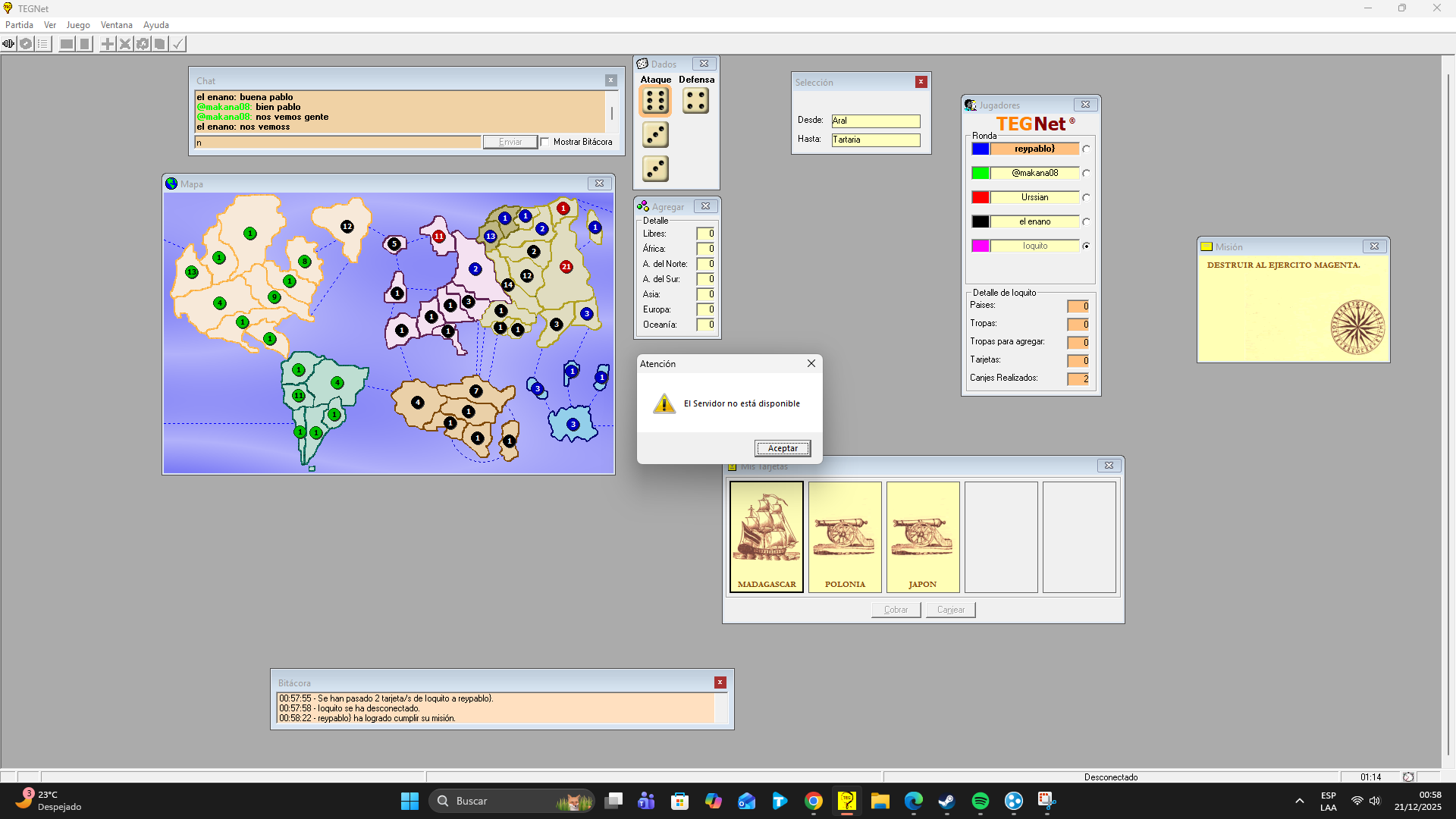The image size is (1456, 819).
Task: Click the Canjear button under cards
Action: click(x=950, y=610)
